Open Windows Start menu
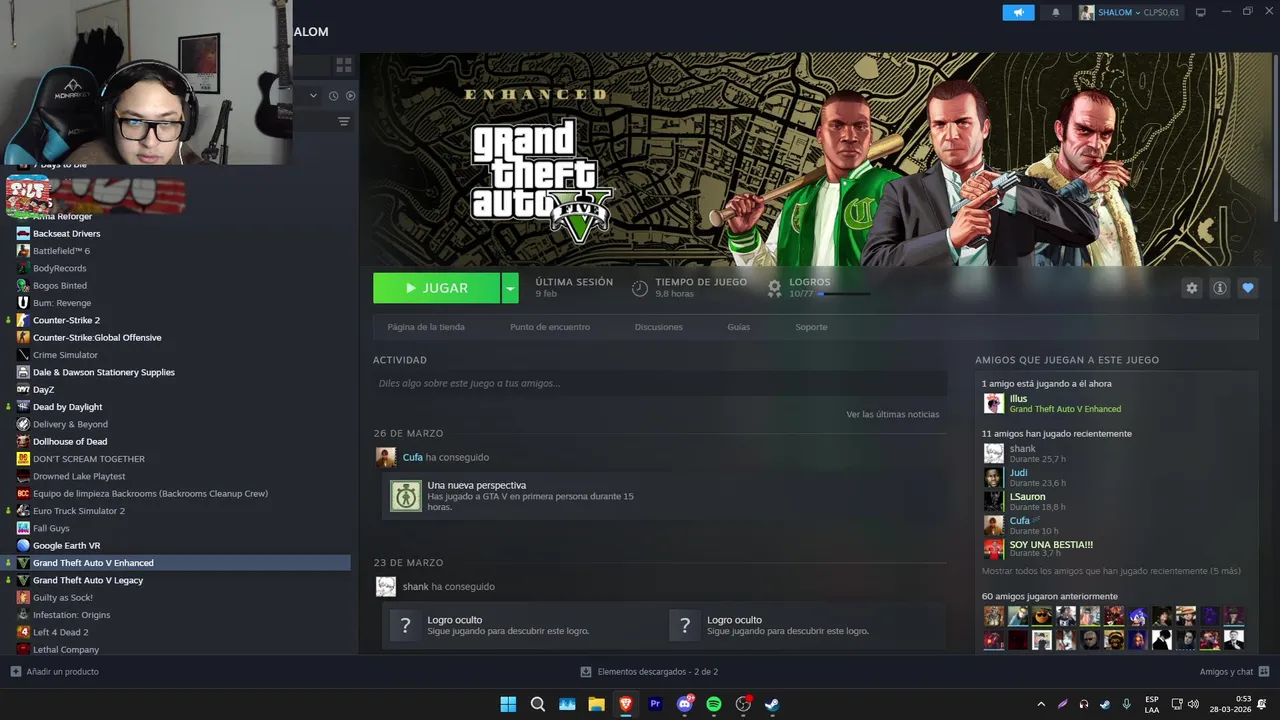This screenshot has width=1280, height=720. pos(508,704)
